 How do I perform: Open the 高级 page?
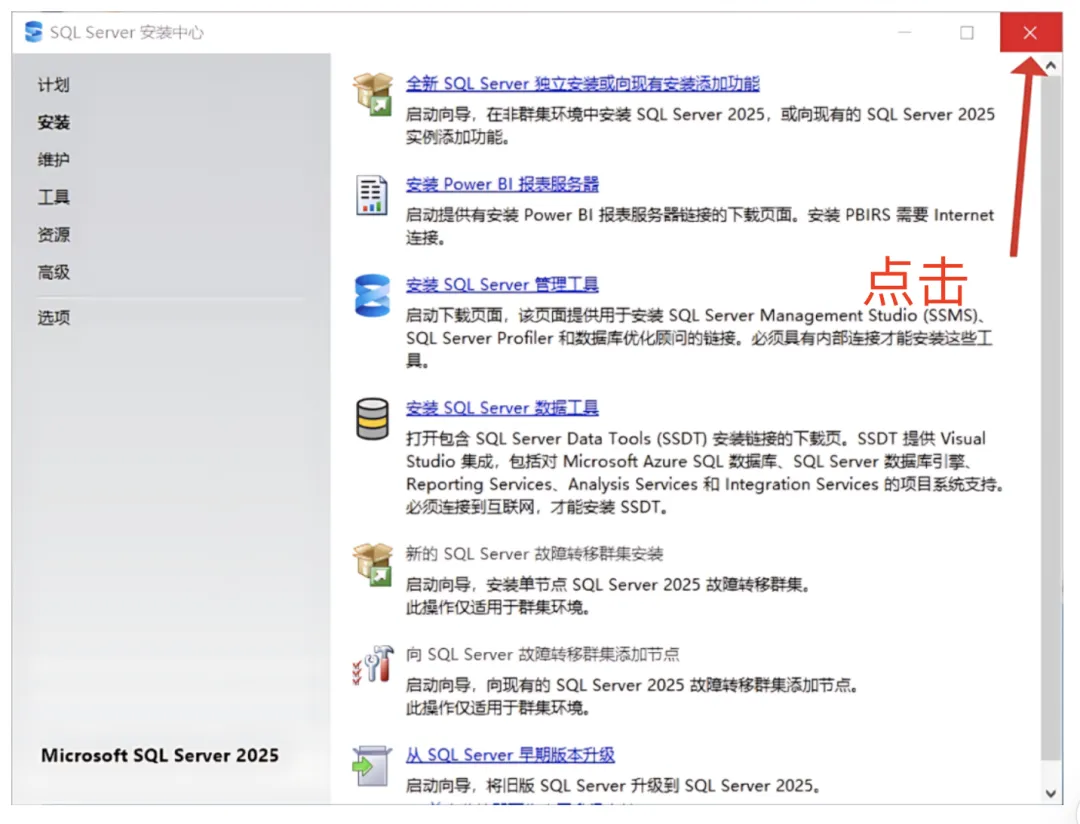pos(54,272)
